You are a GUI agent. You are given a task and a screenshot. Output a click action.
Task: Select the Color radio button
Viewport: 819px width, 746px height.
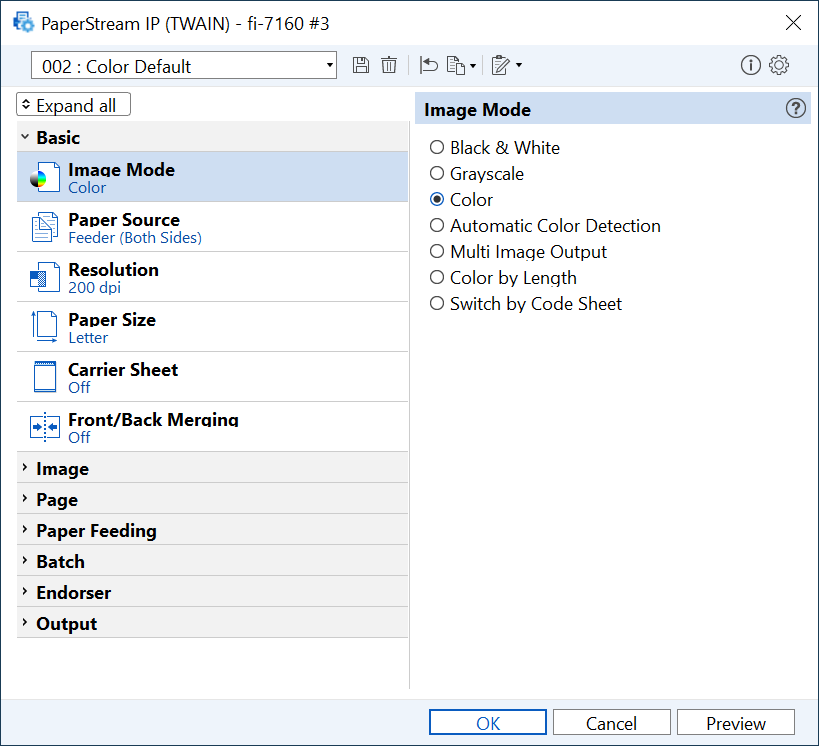pyautogui.click(x=437, y=199)
